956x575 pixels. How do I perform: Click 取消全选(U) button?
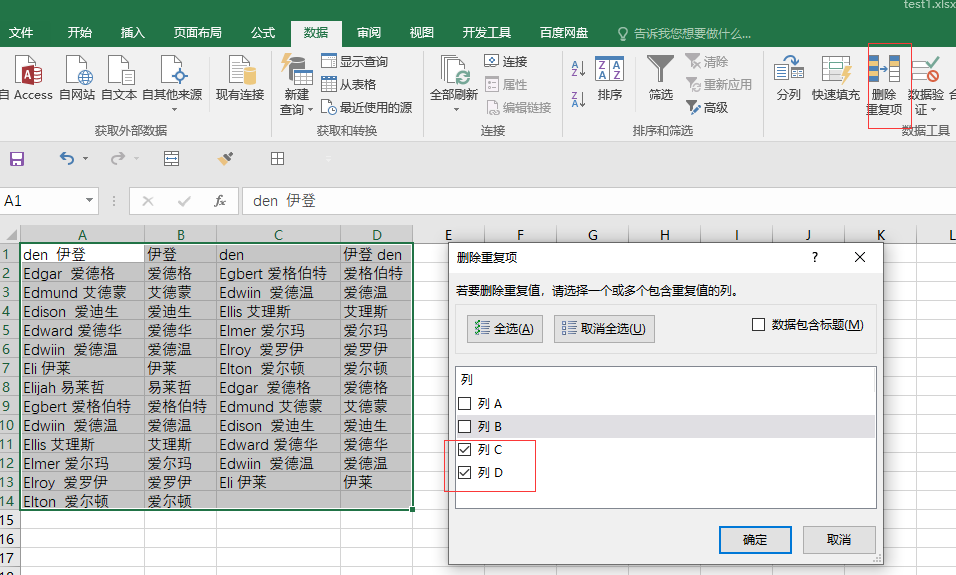tap(604, 329)
